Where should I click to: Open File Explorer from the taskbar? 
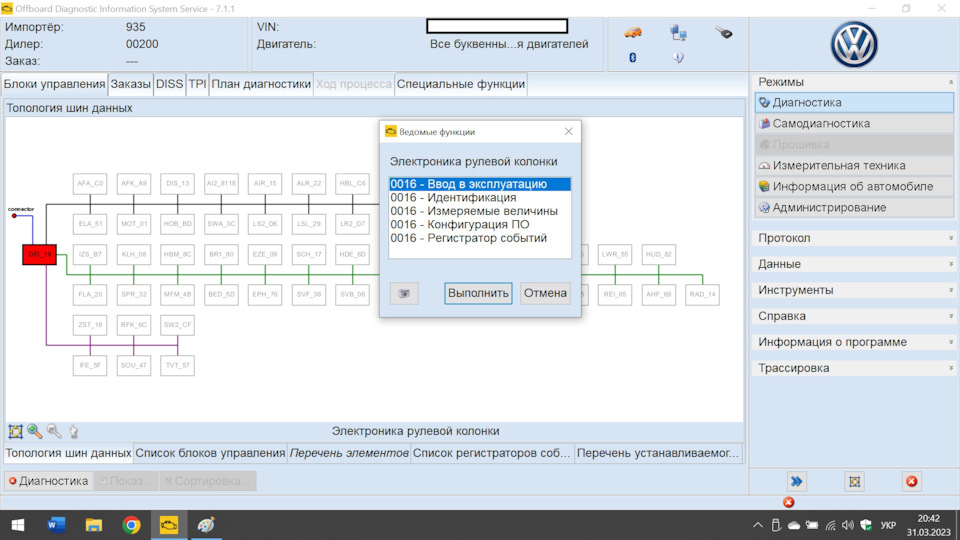[94, 525]
